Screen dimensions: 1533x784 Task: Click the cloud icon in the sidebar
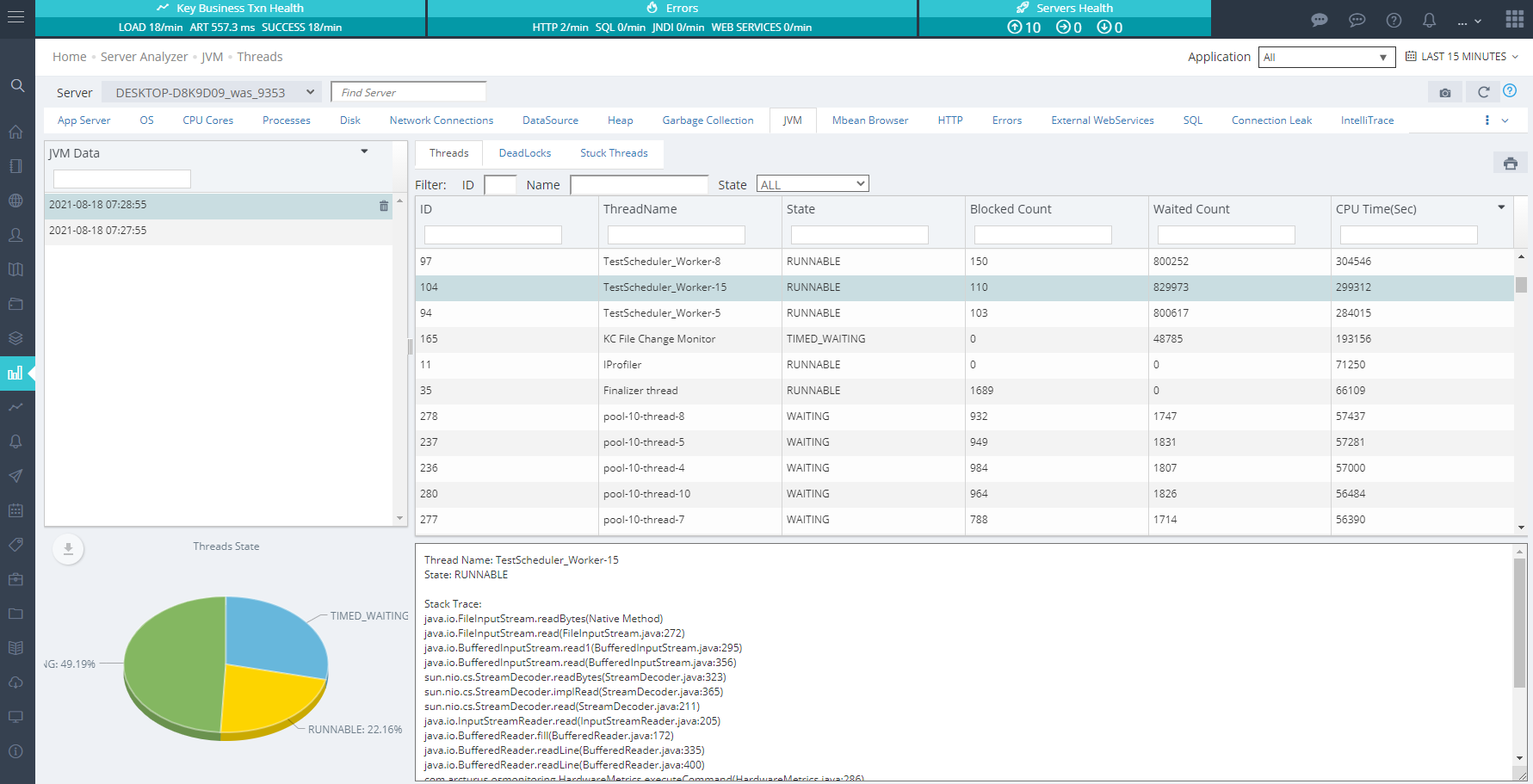pos(15,682)
